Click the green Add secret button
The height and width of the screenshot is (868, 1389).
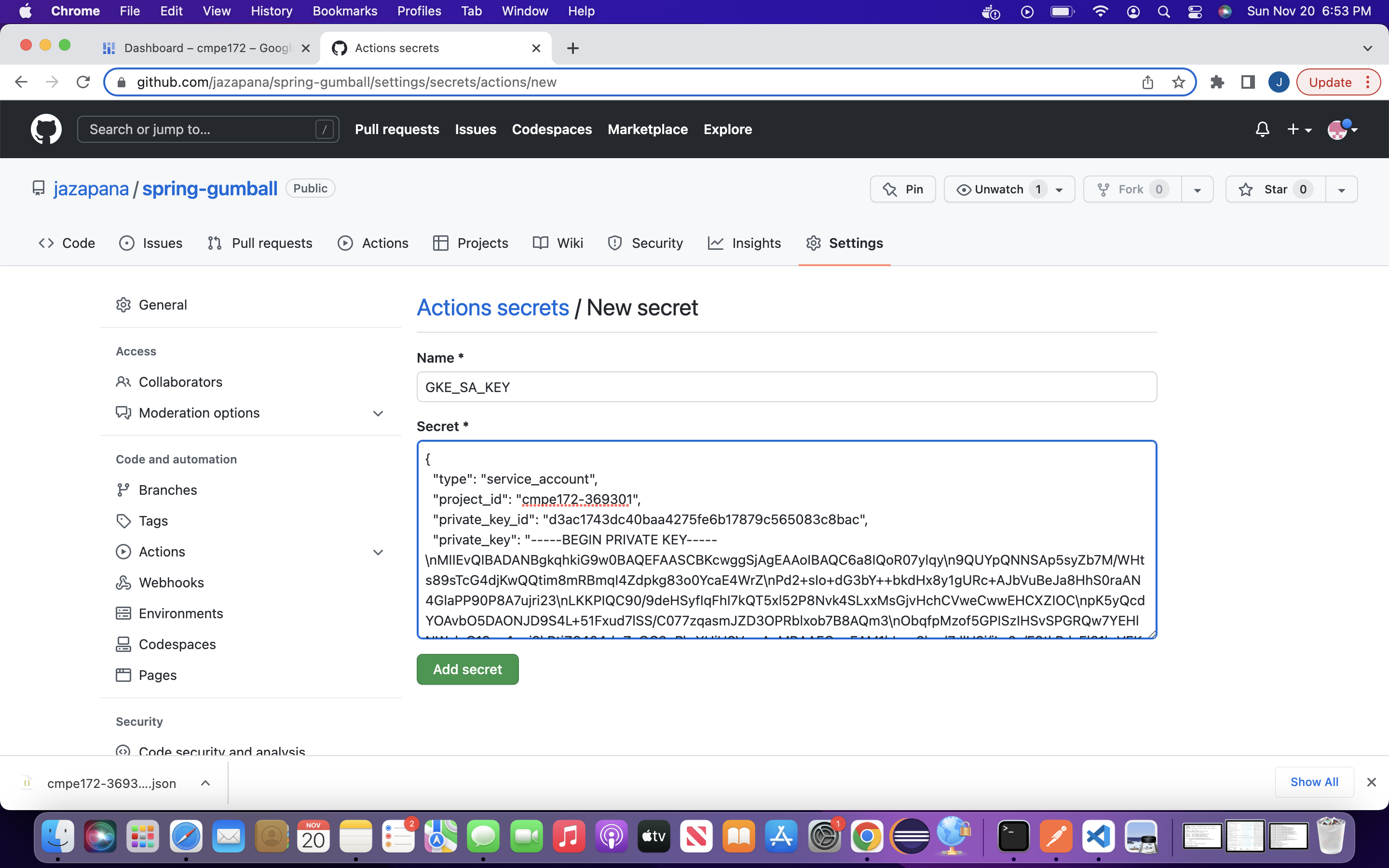click(467, 669)
